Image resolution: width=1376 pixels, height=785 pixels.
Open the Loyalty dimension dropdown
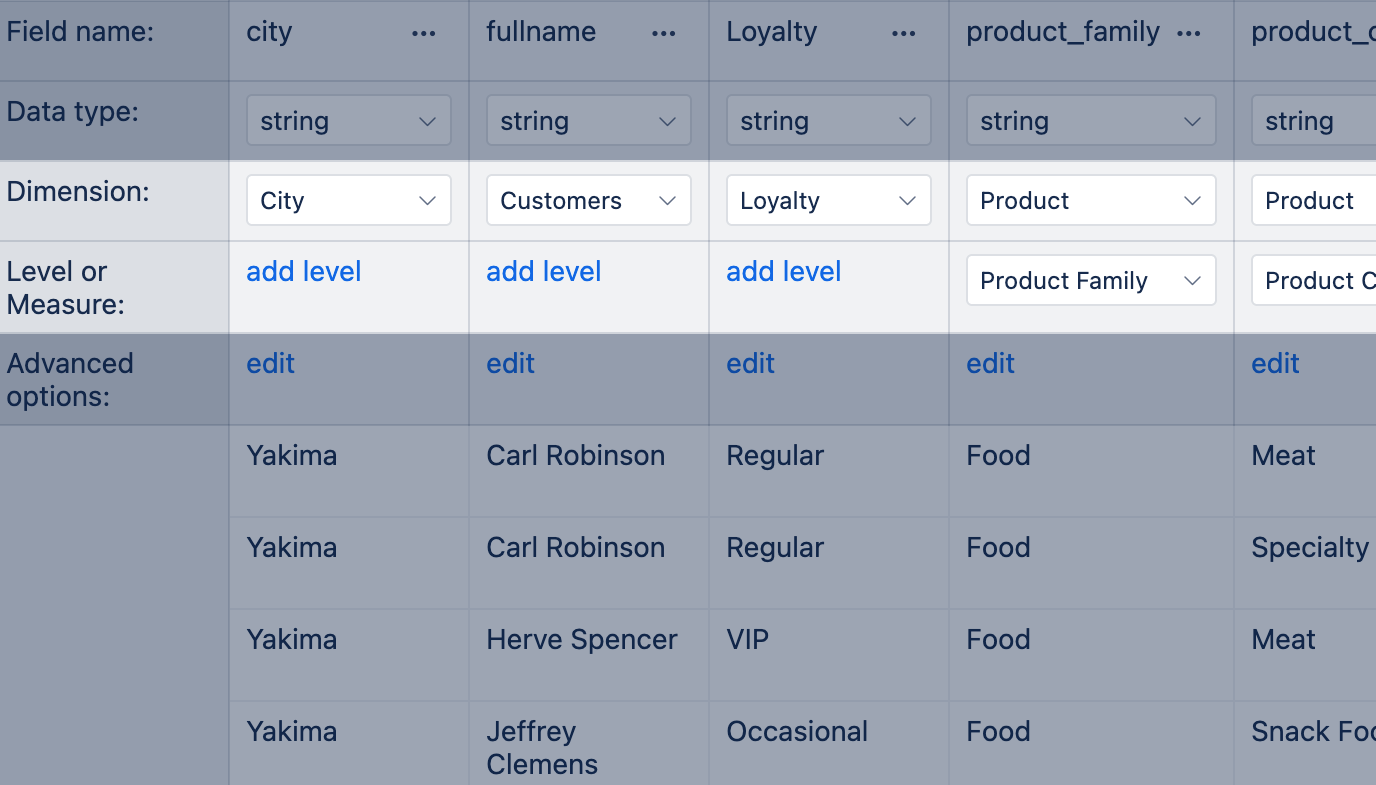coord(829,201)
